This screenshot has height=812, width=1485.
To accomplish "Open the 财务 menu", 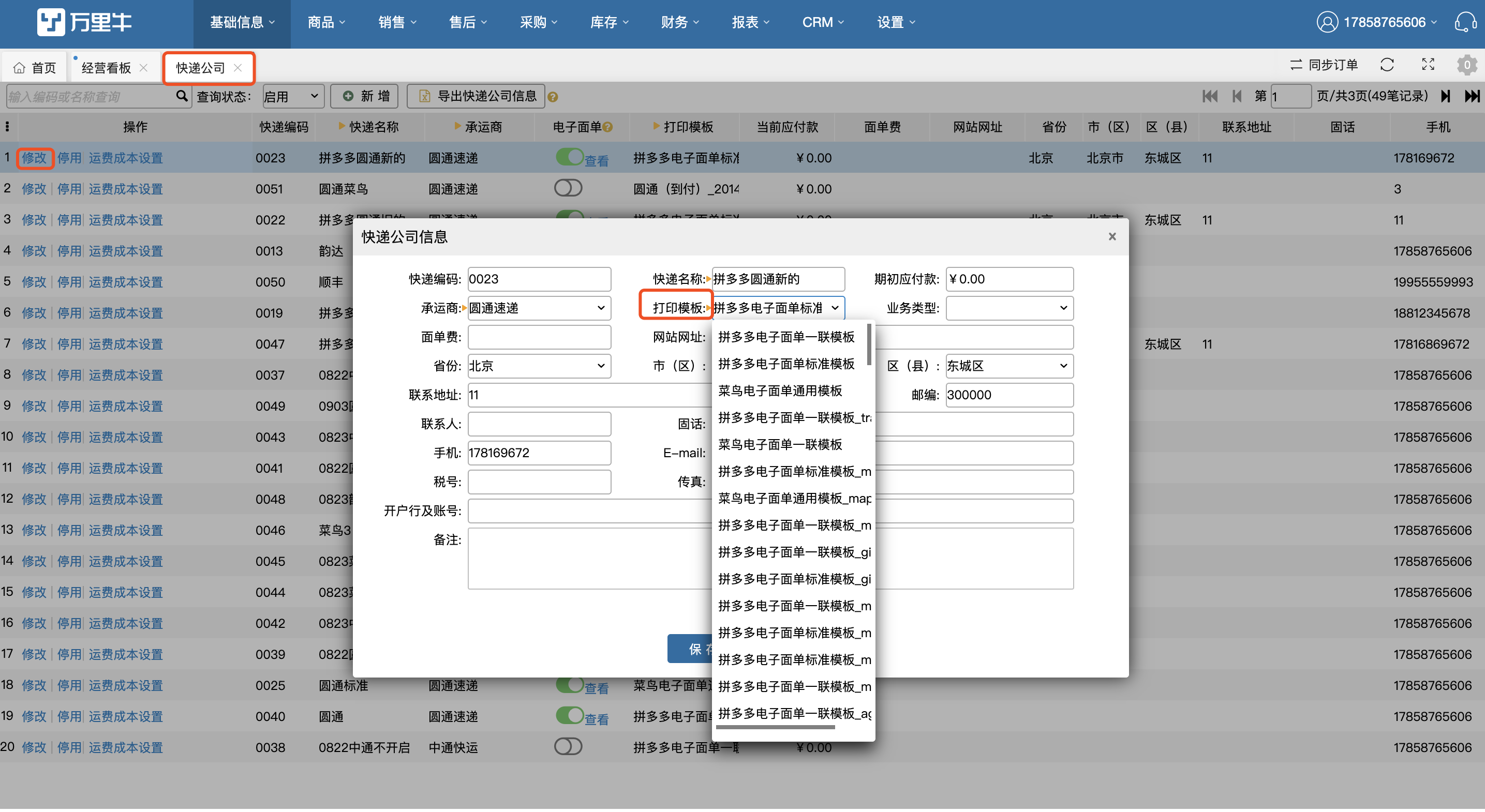I will 680,22.
